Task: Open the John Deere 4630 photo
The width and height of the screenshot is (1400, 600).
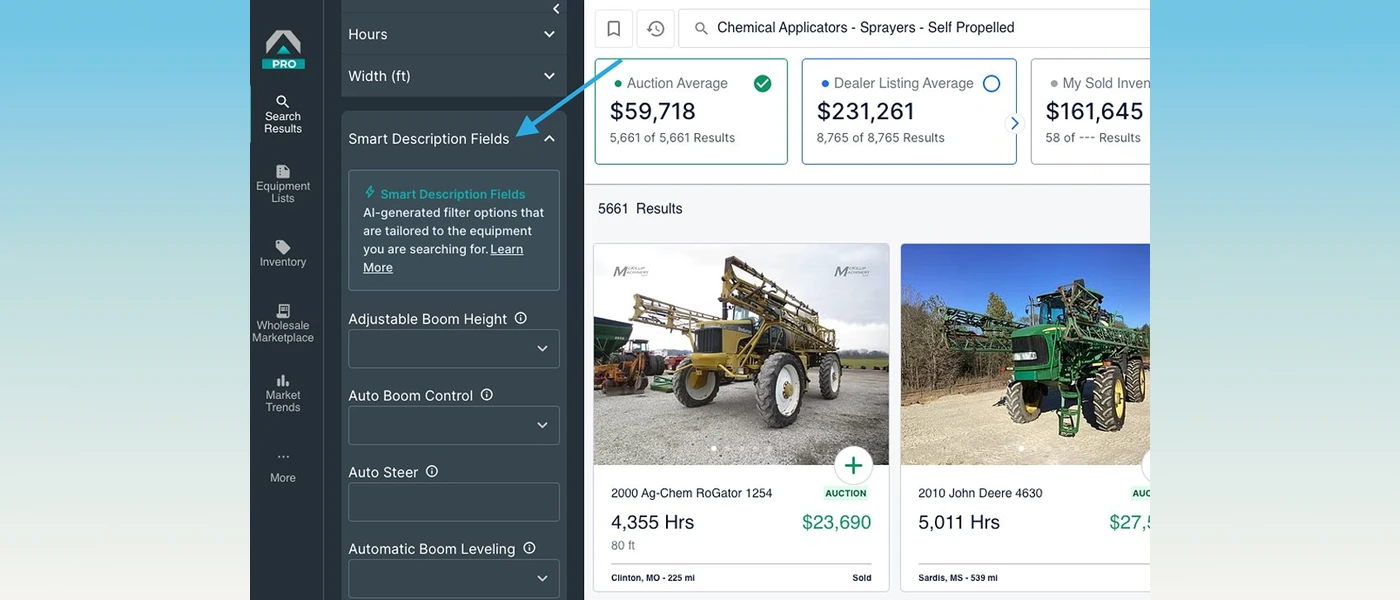Action: click(1025, 354)
